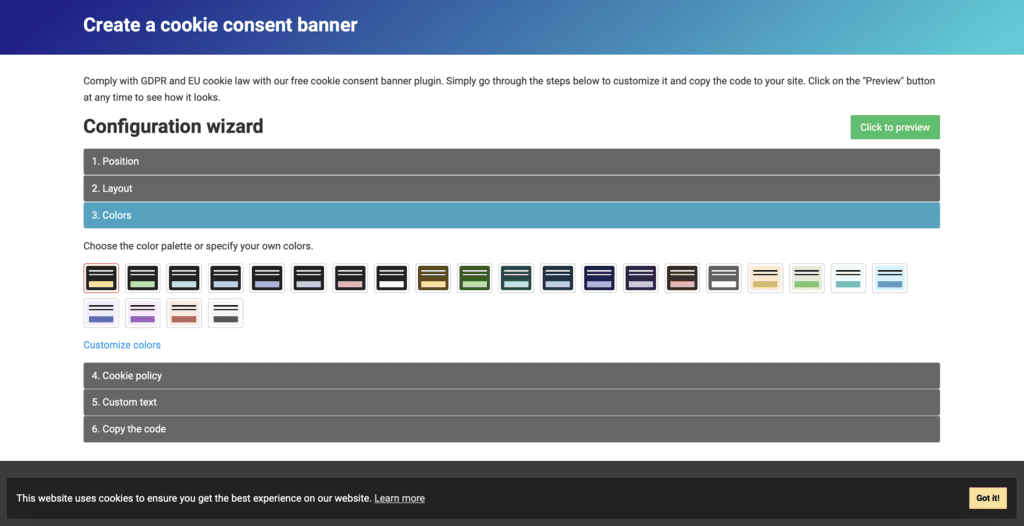
Task: Open the Customize colors link
Action: tap(122, 345)
